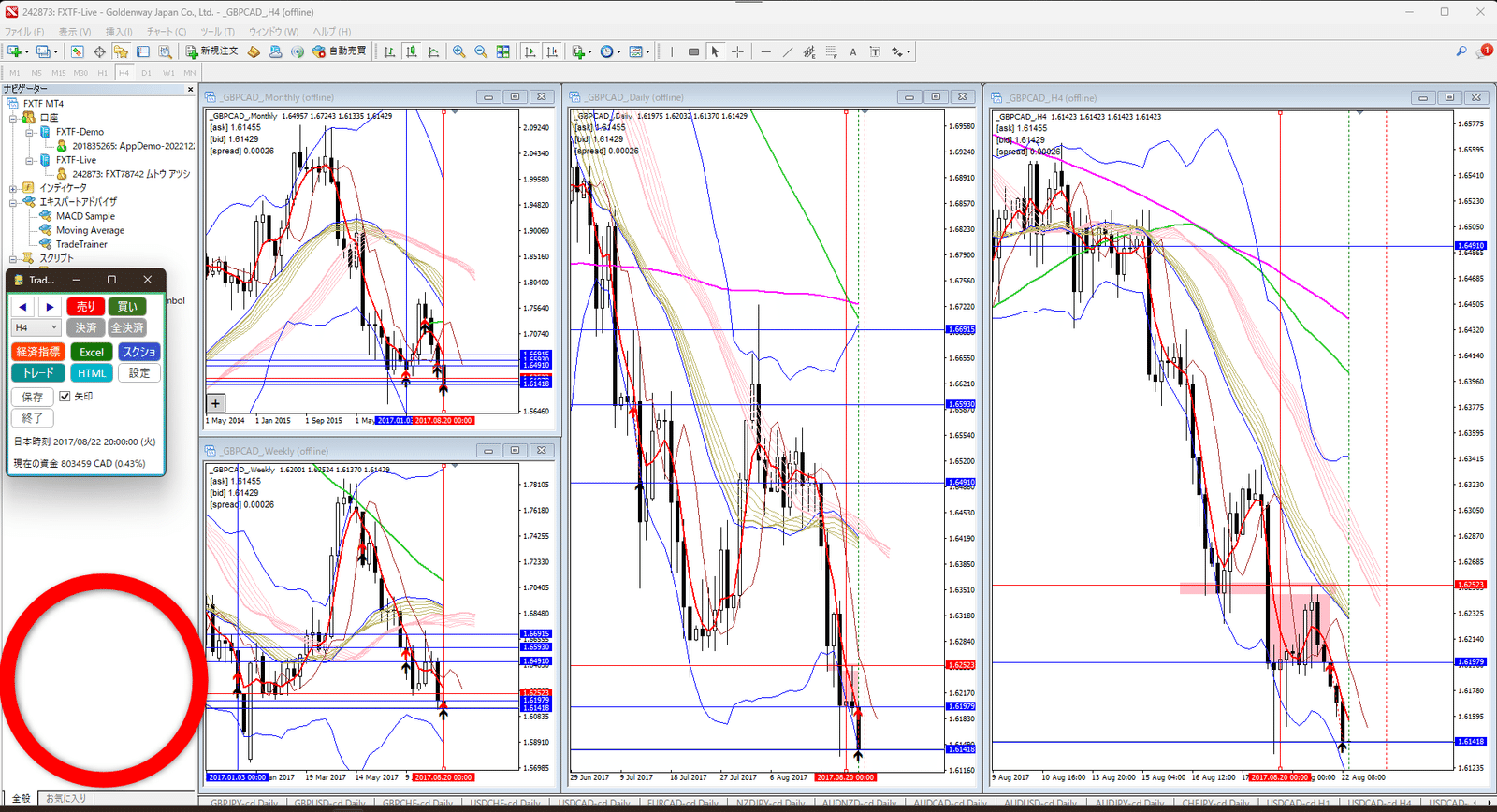
Task: Open the 挿入 (I) menu
Action: click(119, 31)
